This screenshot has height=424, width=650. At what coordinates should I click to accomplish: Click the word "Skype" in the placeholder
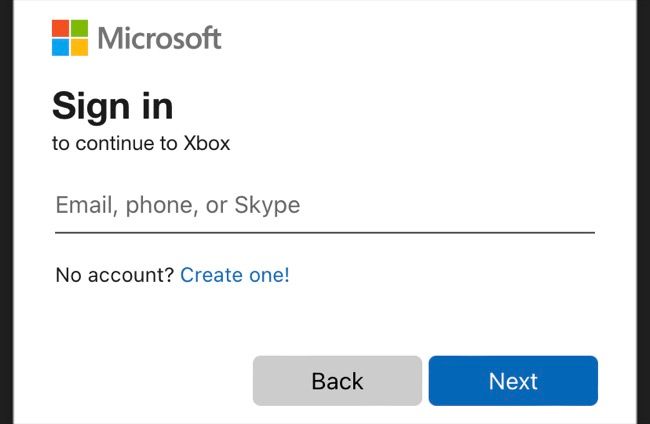tap(267, 207)
